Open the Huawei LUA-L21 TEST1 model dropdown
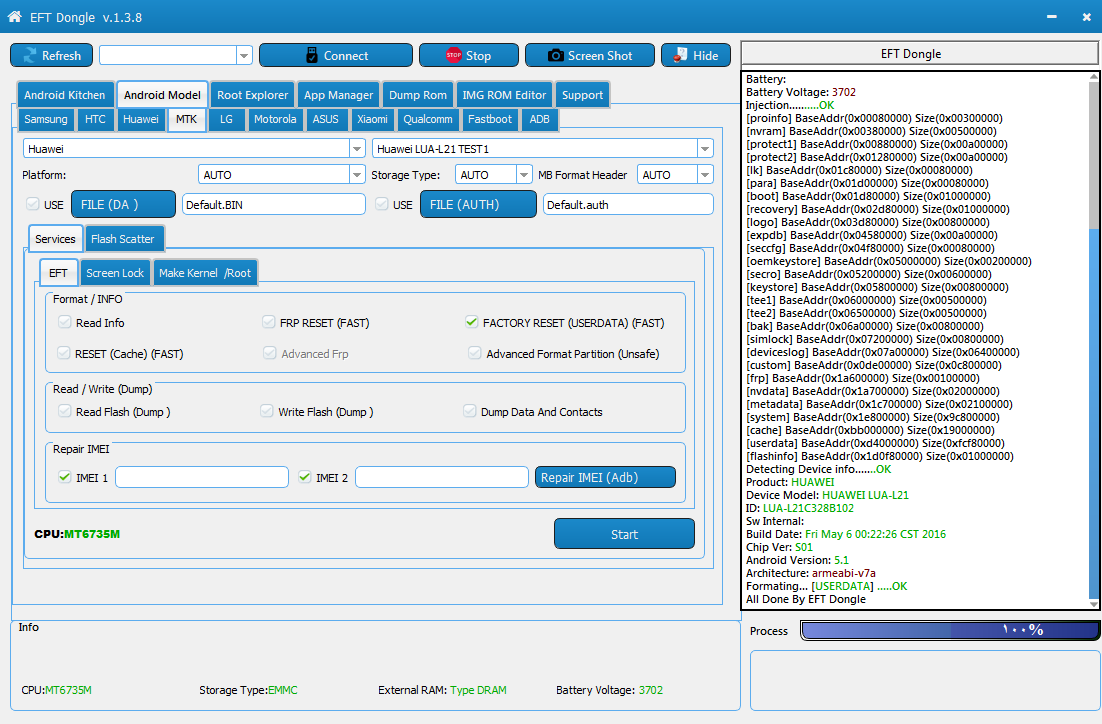 coord(705,149)
